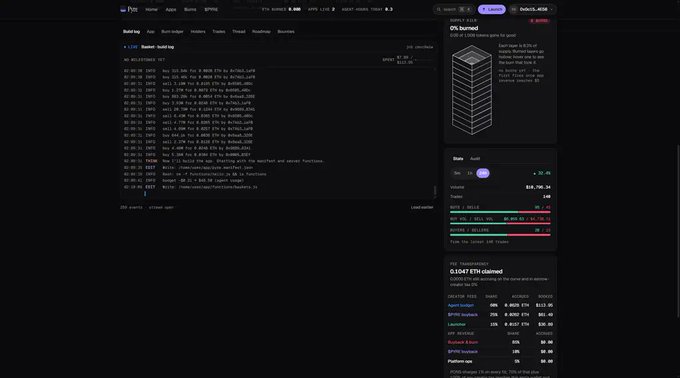Image resolution: width=680 pixels, height=378 pixels.
Task: Click the green percent change value
Action: point(542,173)
